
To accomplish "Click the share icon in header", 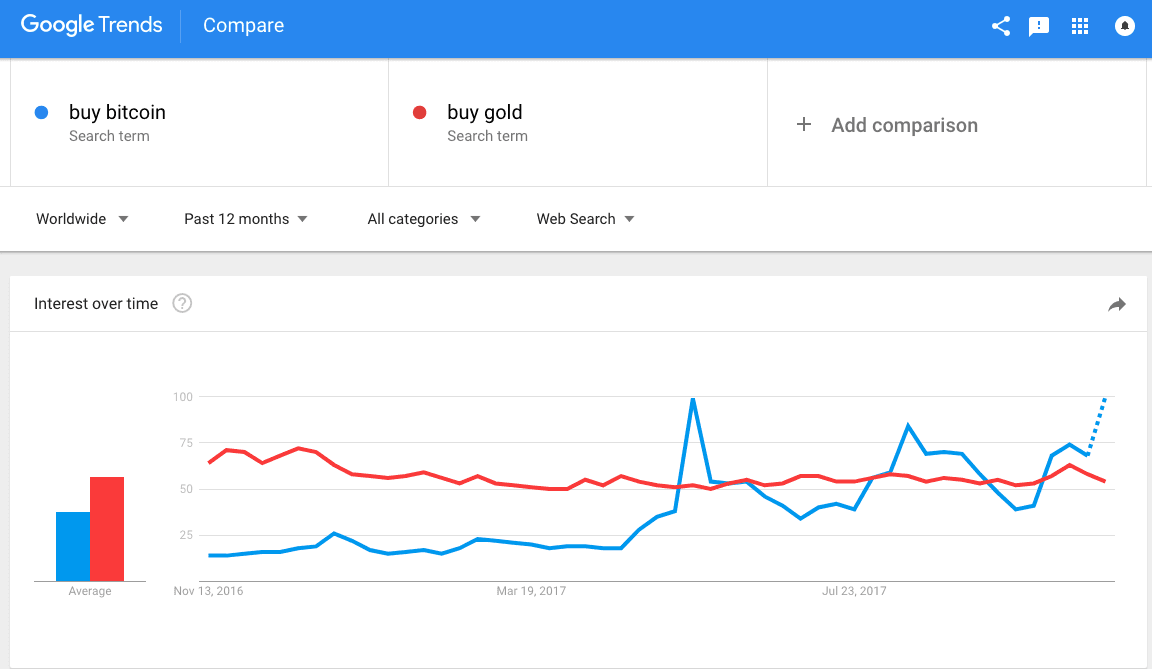I will coord(1001,26).
